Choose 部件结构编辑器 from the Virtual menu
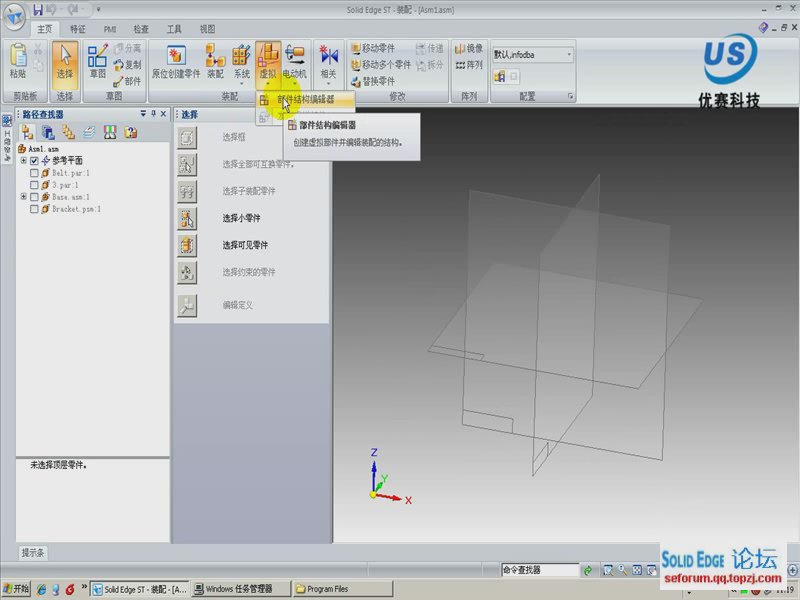Viewport: 800px width, 600px height. pyautogui.click(x=305, y=100)
